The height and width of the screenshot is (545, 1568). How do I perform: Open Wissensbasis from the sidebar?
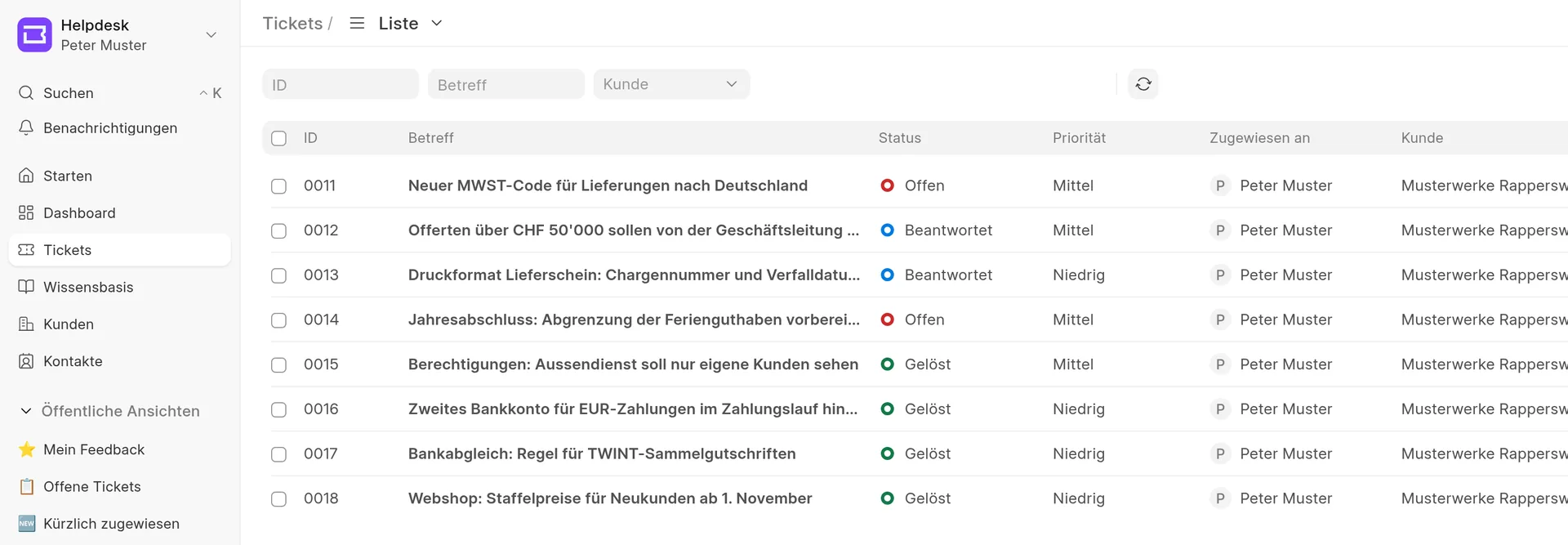(x=119, y=287)
